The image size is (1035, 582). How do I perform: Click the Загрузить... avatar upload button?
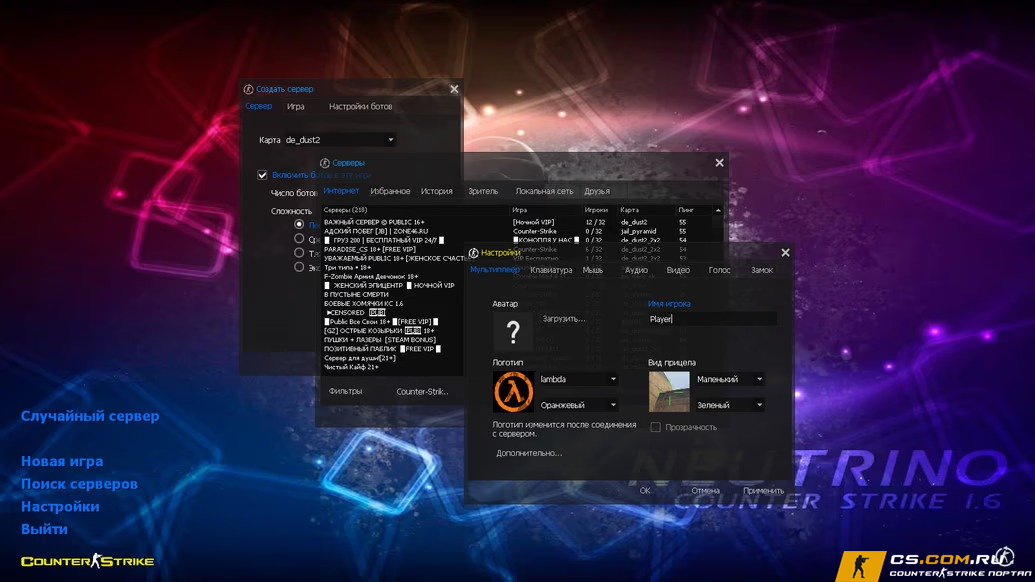tap(564, 319)
